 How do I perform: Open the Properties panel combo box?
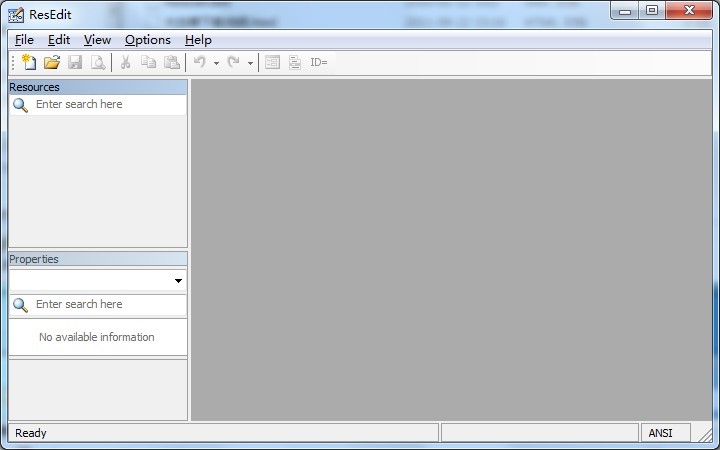tap(97, 281)
